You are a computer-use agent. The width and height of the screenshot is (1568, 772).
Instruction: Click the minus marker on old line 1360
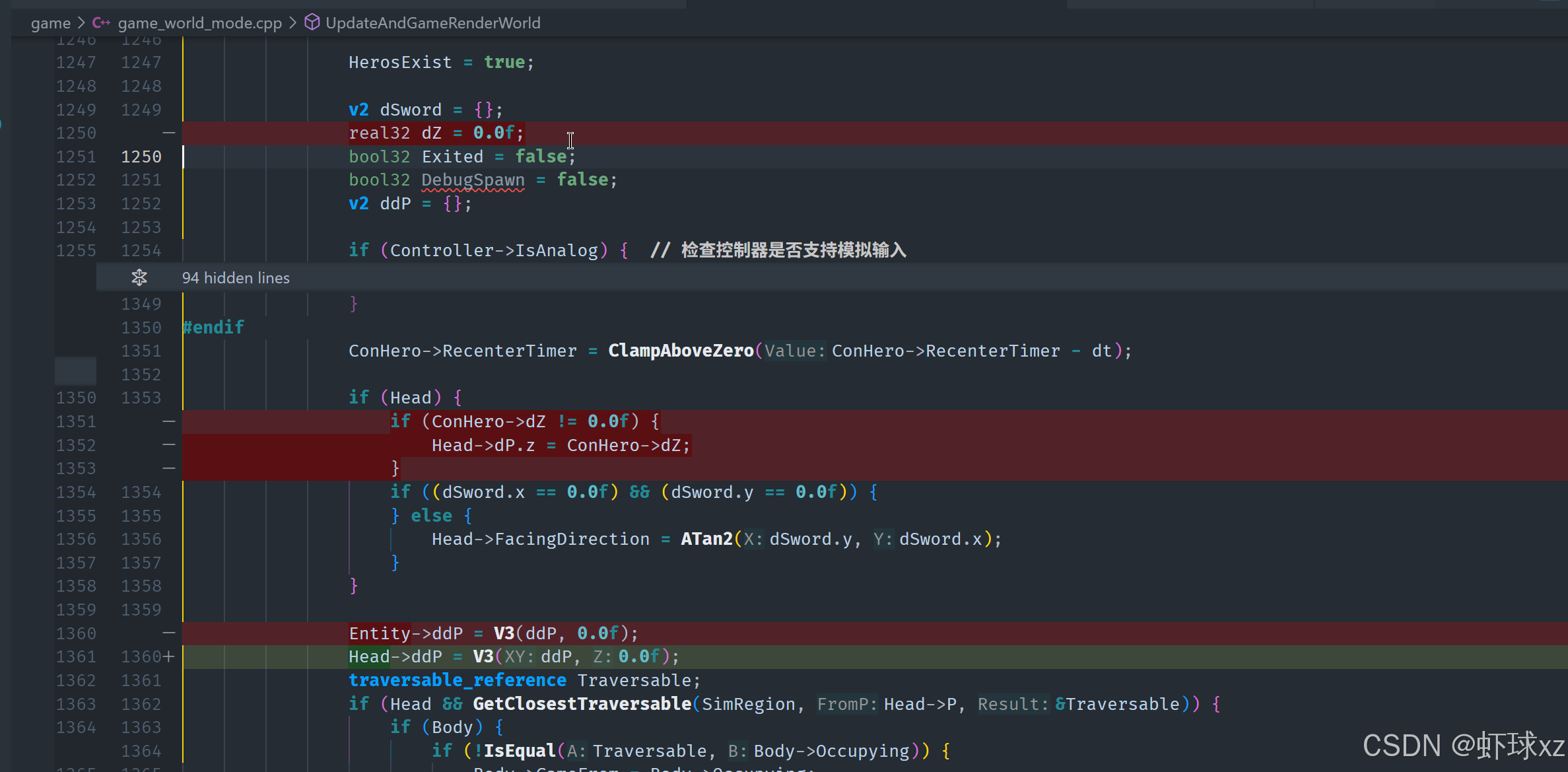tap(169, 633)
